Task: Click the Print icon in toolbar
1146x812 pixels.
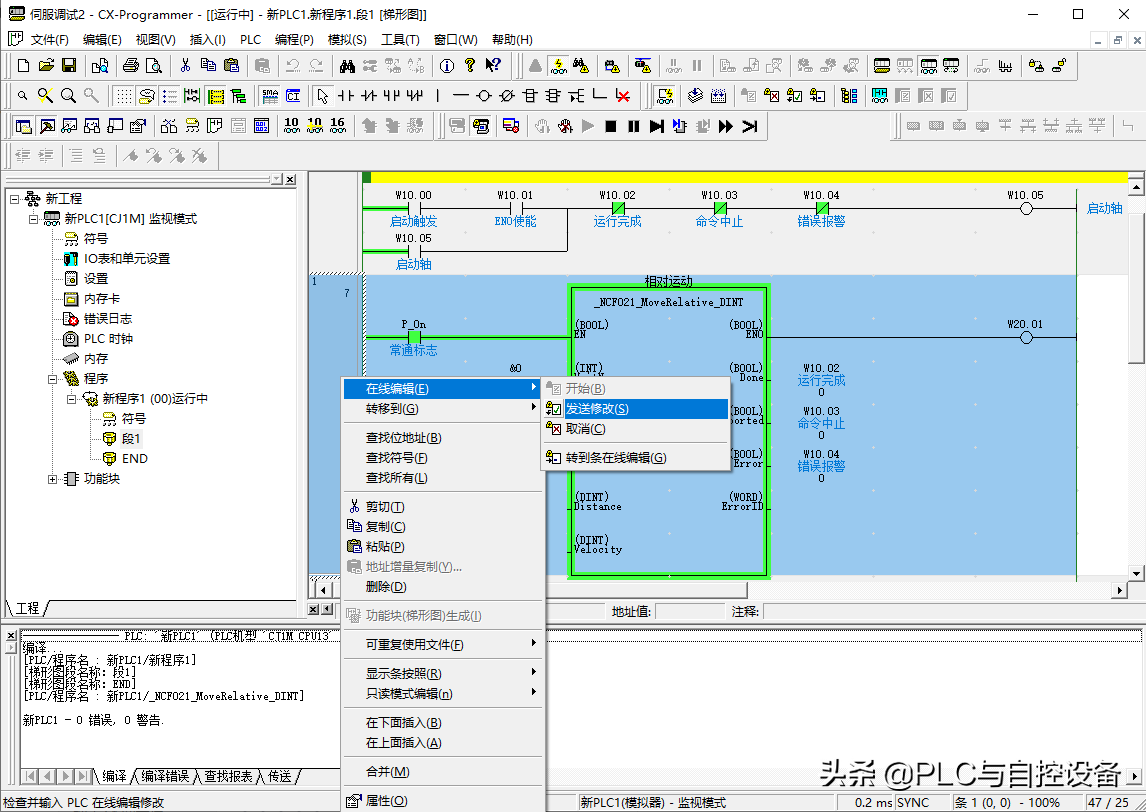Action: [x=130, y=66]
